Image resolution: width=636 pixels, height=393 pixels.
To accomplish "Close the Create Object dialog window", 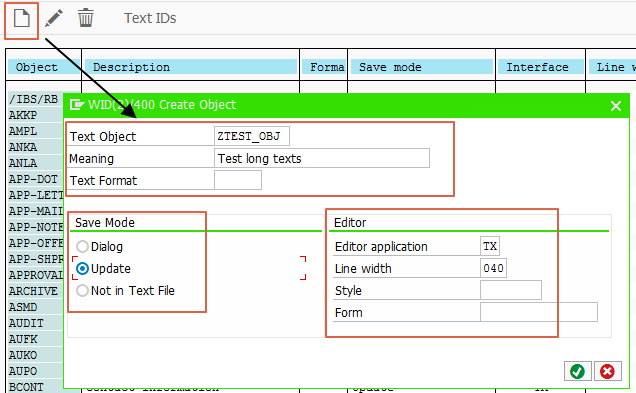I will point(616,106).
